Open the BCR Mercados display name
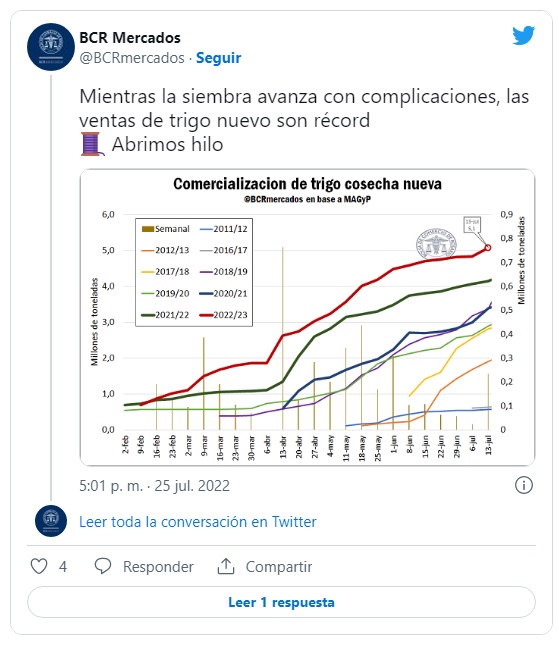Screen dimensions: 559x645 coord(130,38)
